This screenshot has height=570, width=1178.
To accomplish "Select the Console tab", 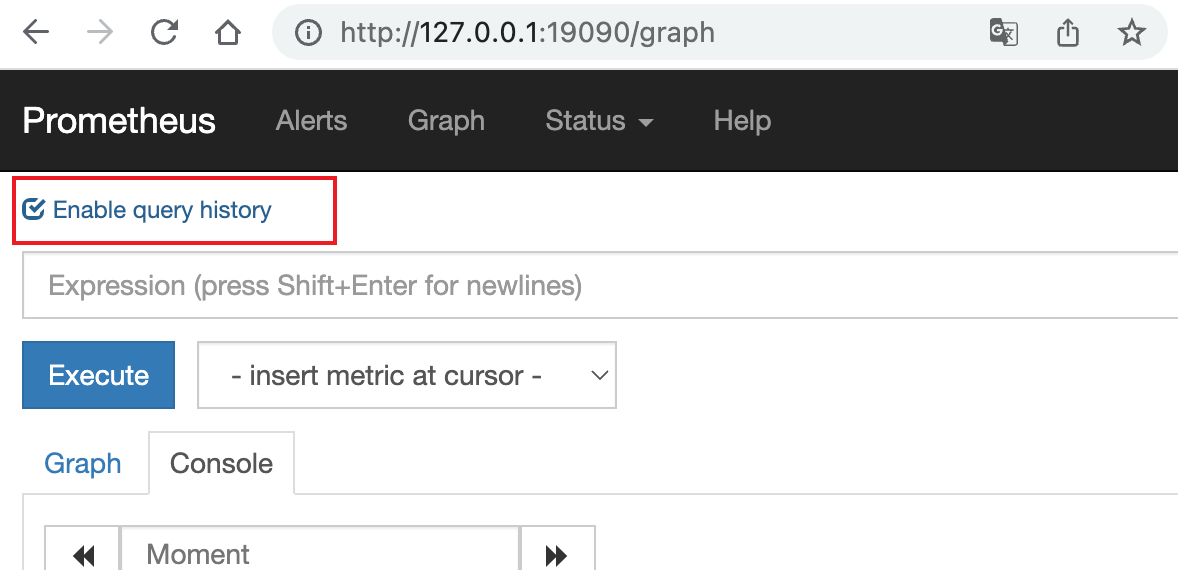I will [221, 464].
